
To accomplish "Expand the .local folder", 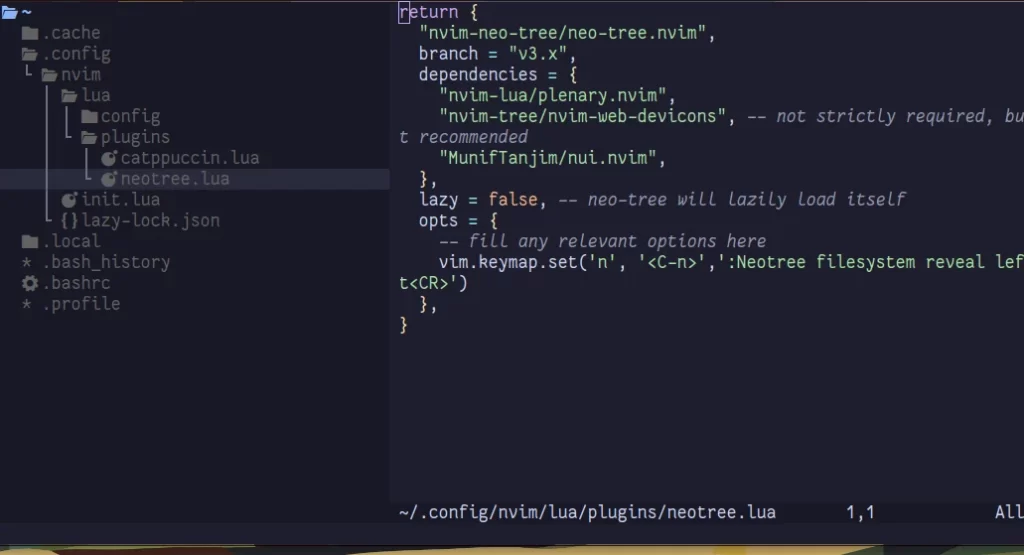I will (71, 242).
